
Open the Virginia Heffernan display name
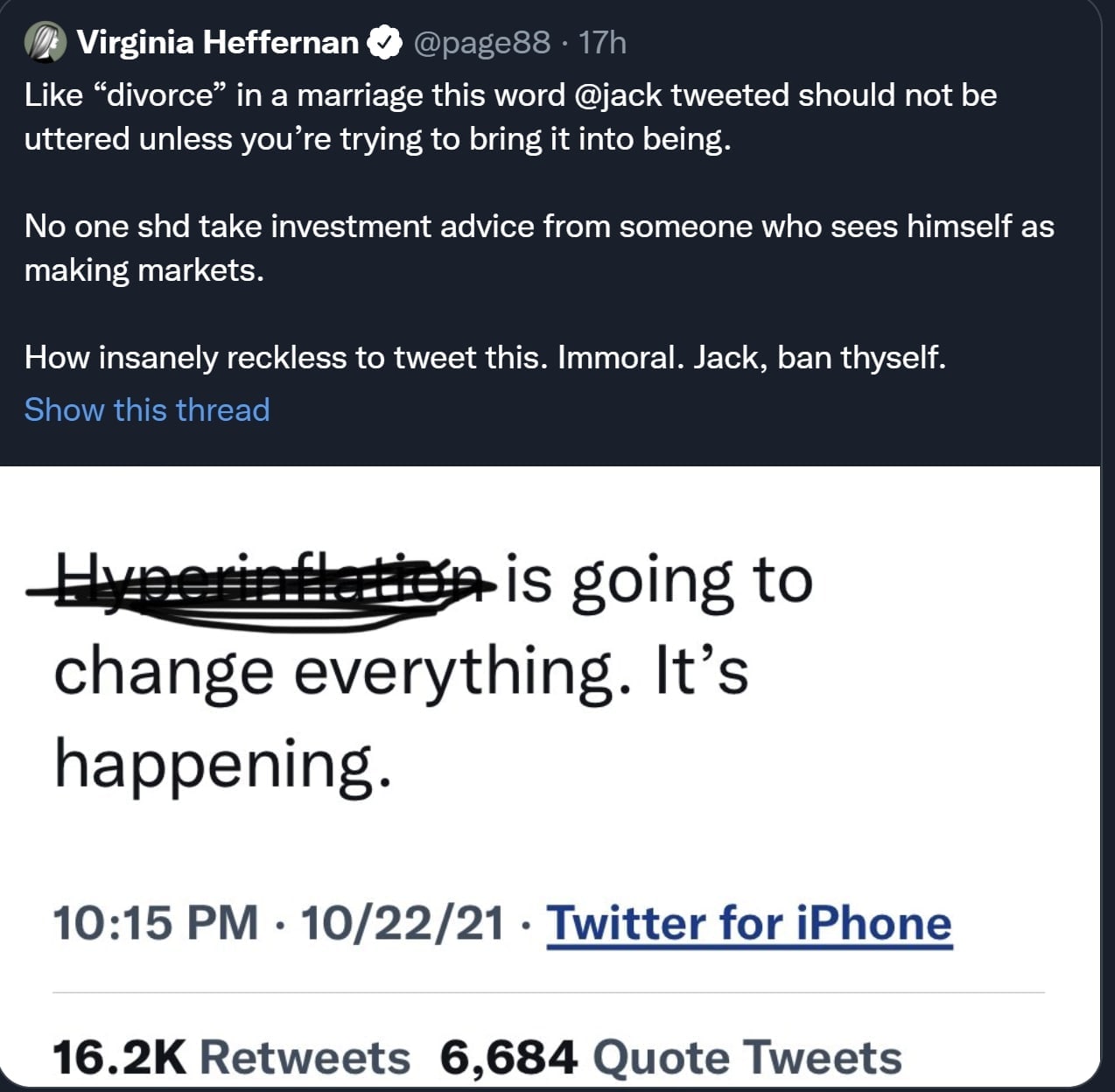click(217, 42)
